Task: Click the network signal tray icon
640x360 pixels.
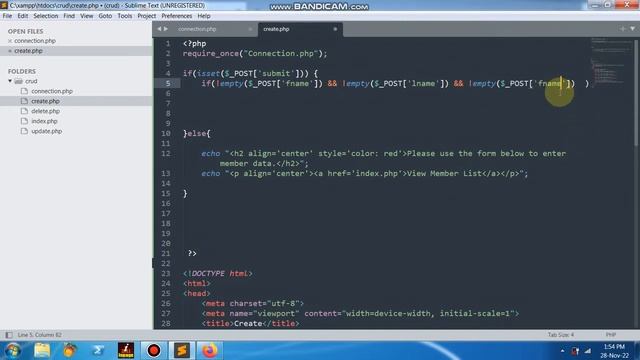Action: pyautogui.click(x=588, y=351)
